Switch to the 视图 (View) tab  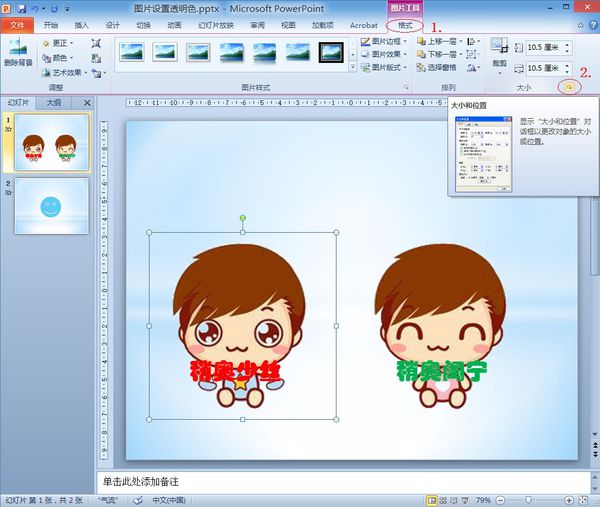point(288,25)
